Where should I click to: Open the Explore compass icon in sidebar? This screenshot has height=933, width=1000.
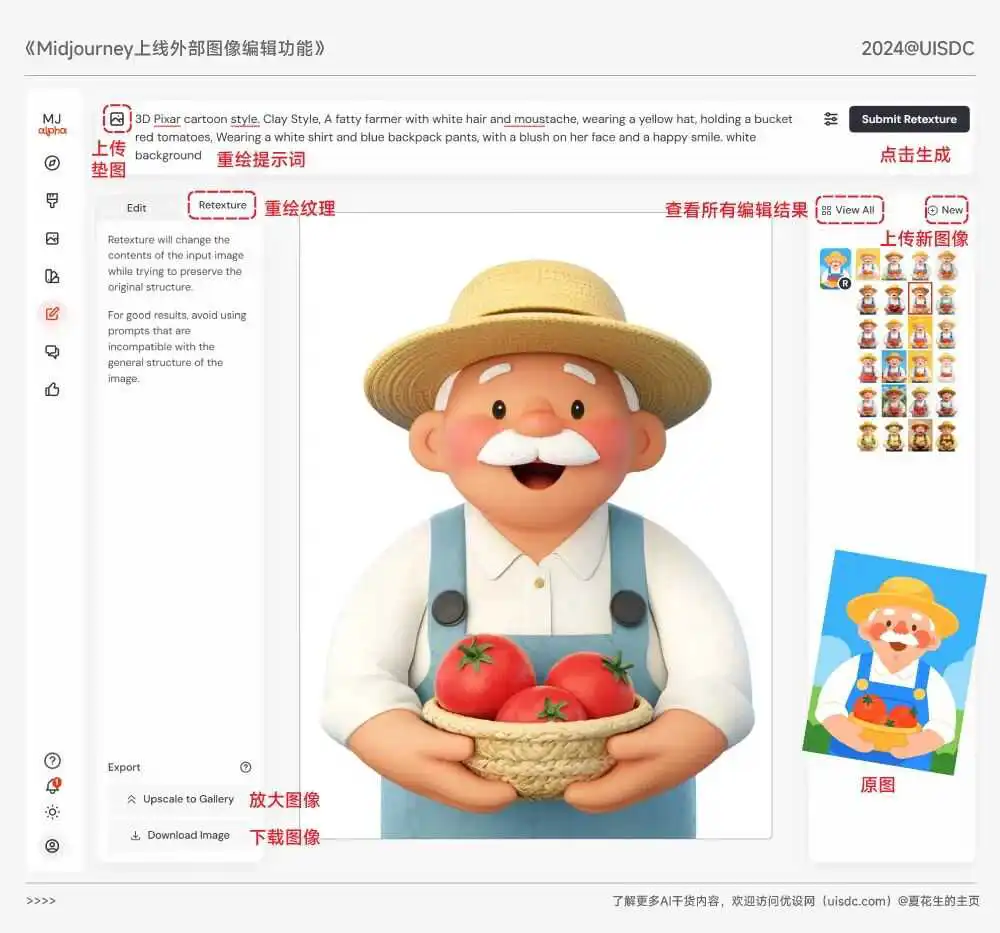coord(53,163)
